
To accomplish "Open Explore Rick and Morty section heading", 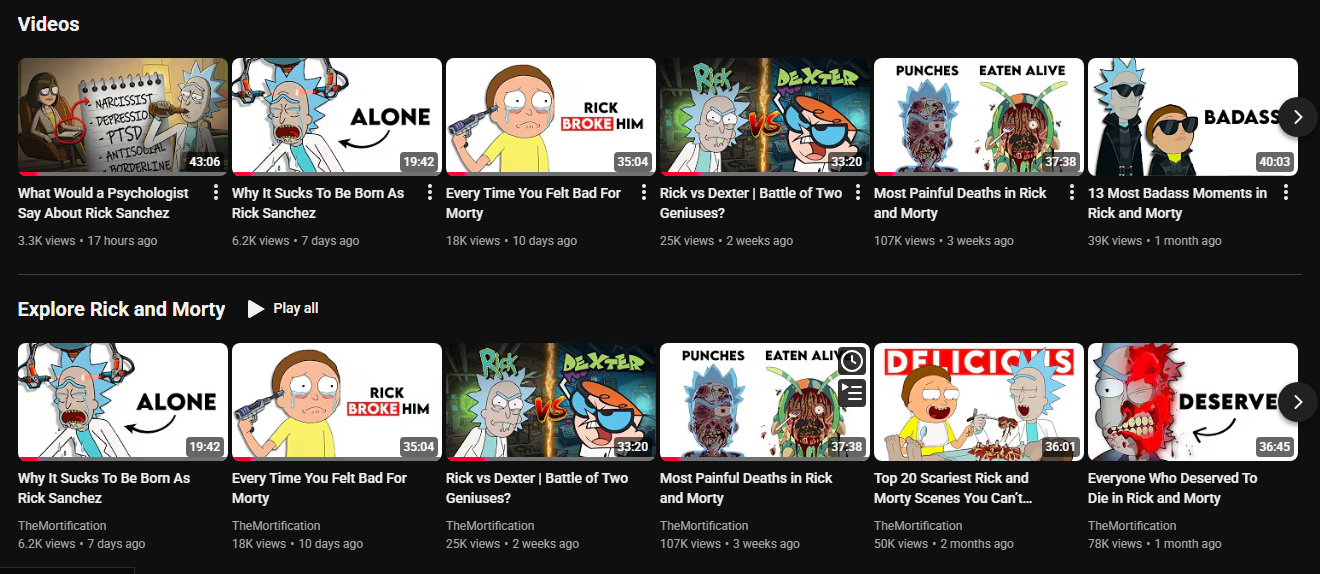I will (121, 309).
